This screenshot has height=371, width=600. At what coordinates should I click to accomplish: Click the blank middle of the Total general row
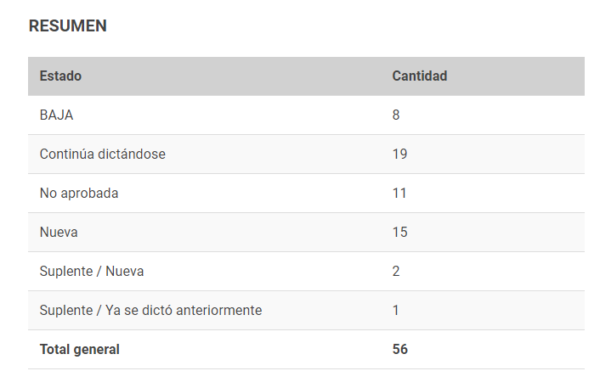253,349
